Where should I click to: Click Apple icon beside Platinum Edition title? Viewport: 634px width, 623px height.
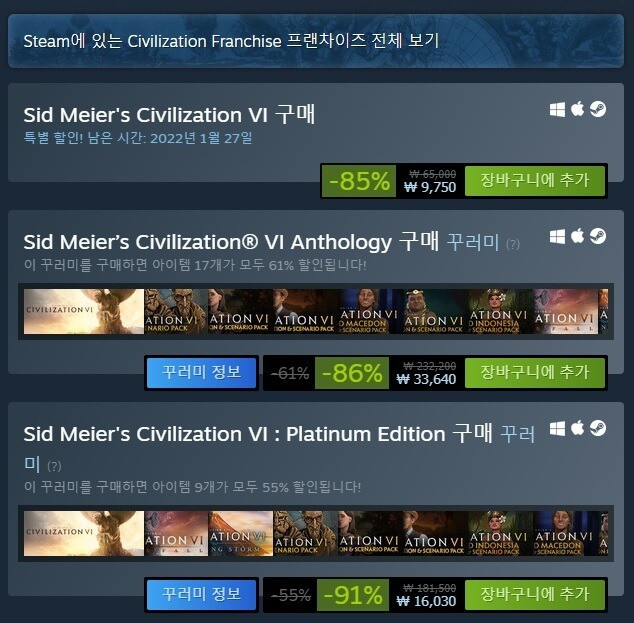coord(577,428)
